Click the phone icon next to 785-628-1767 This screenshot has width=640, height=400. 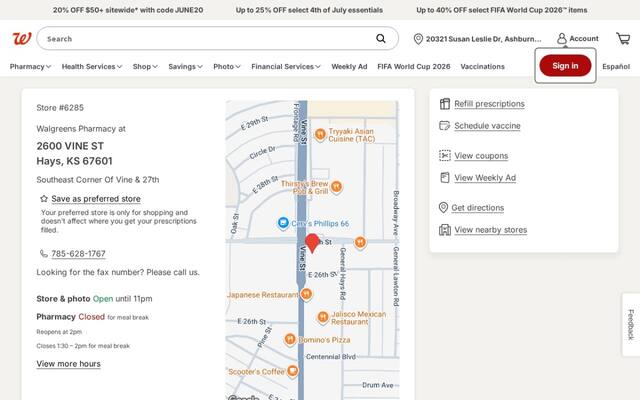(44, 253)
